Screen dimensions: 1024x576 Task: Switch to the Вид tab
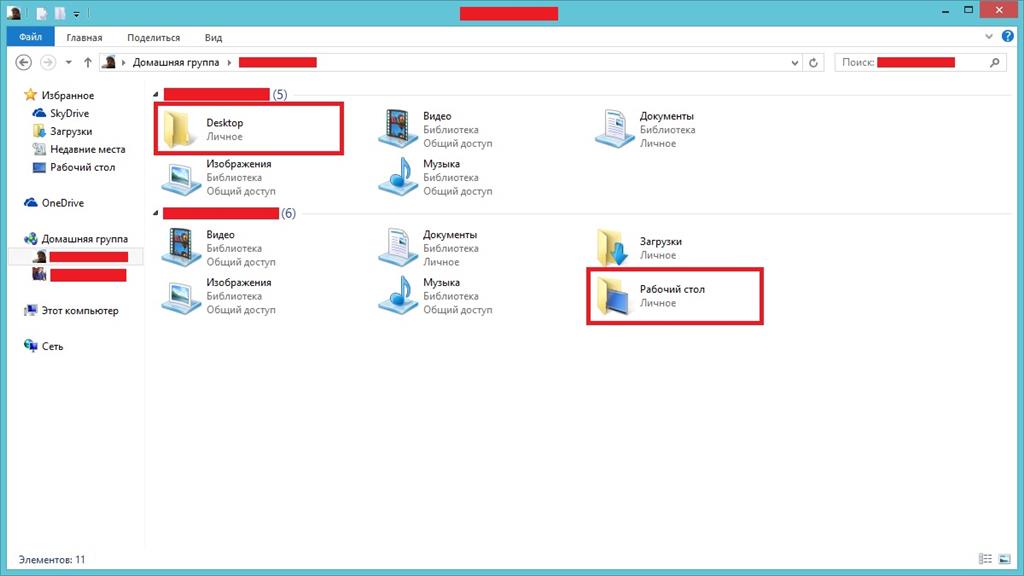(x=214, y=37)
